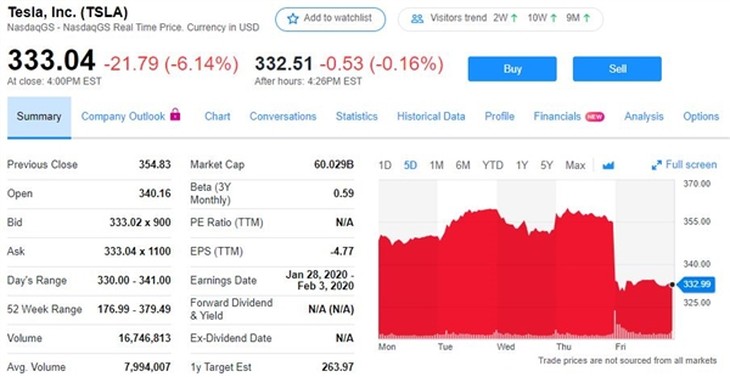Click the red 5-day price chart area

point(526,274)
